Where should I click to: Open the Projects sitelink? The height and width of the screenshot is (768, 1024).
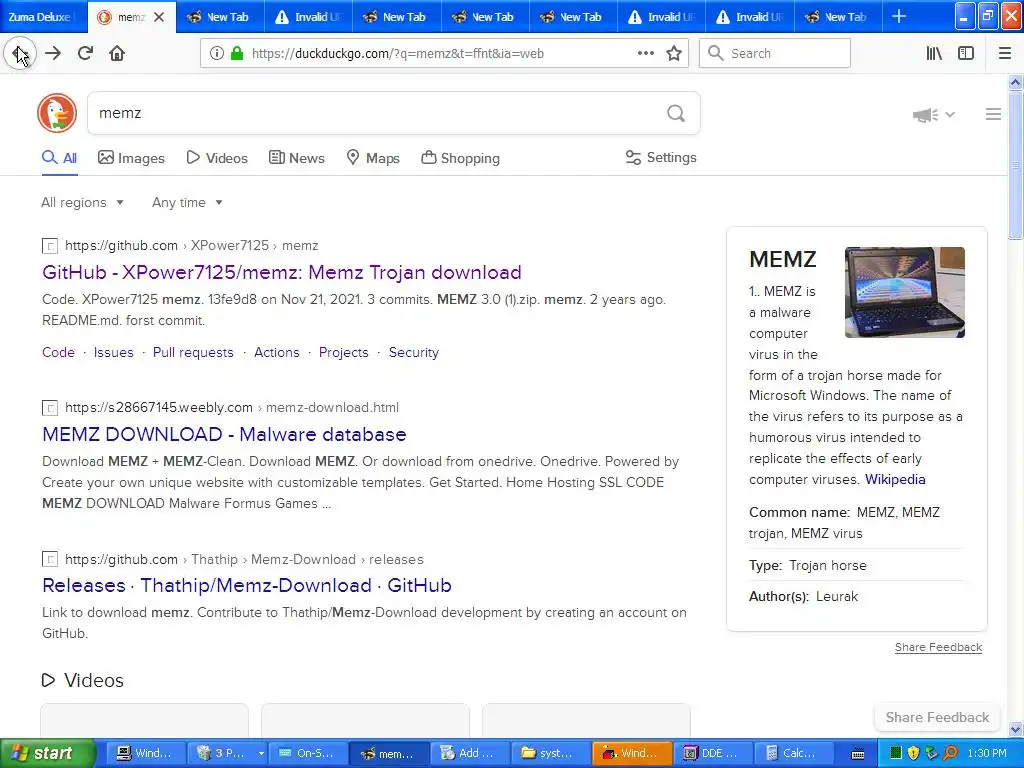point(344,353)
